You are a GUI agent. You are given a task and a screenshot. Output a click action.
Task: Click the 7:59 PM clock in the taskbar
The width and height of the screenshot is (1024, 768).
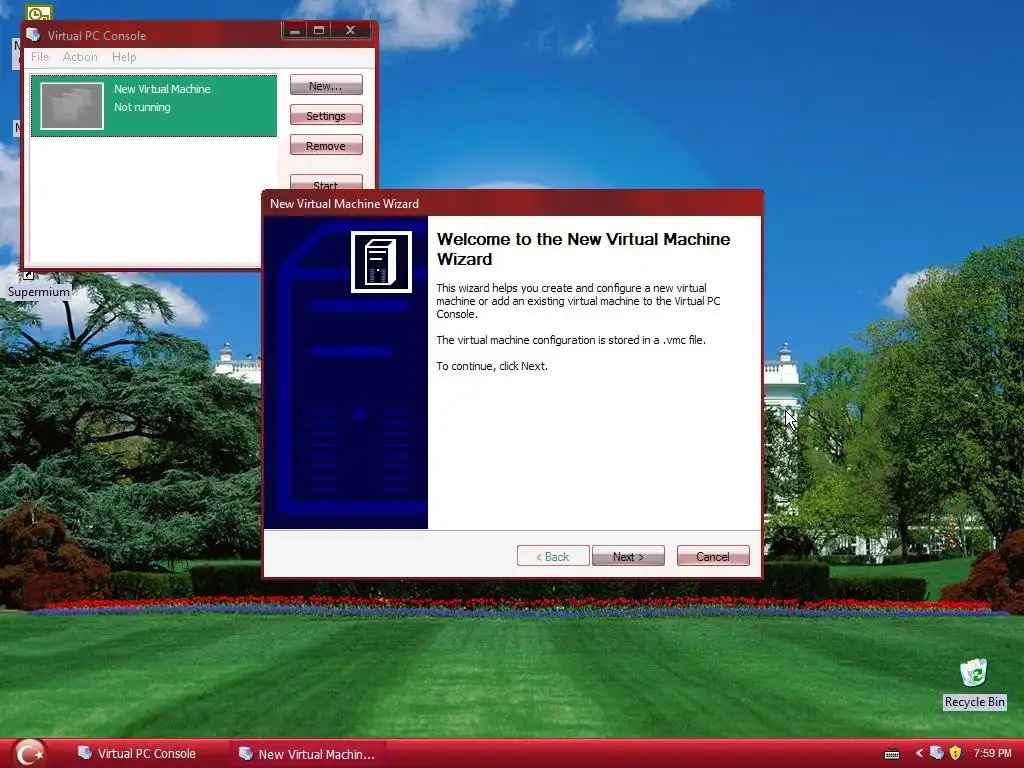tap(992, 754)
